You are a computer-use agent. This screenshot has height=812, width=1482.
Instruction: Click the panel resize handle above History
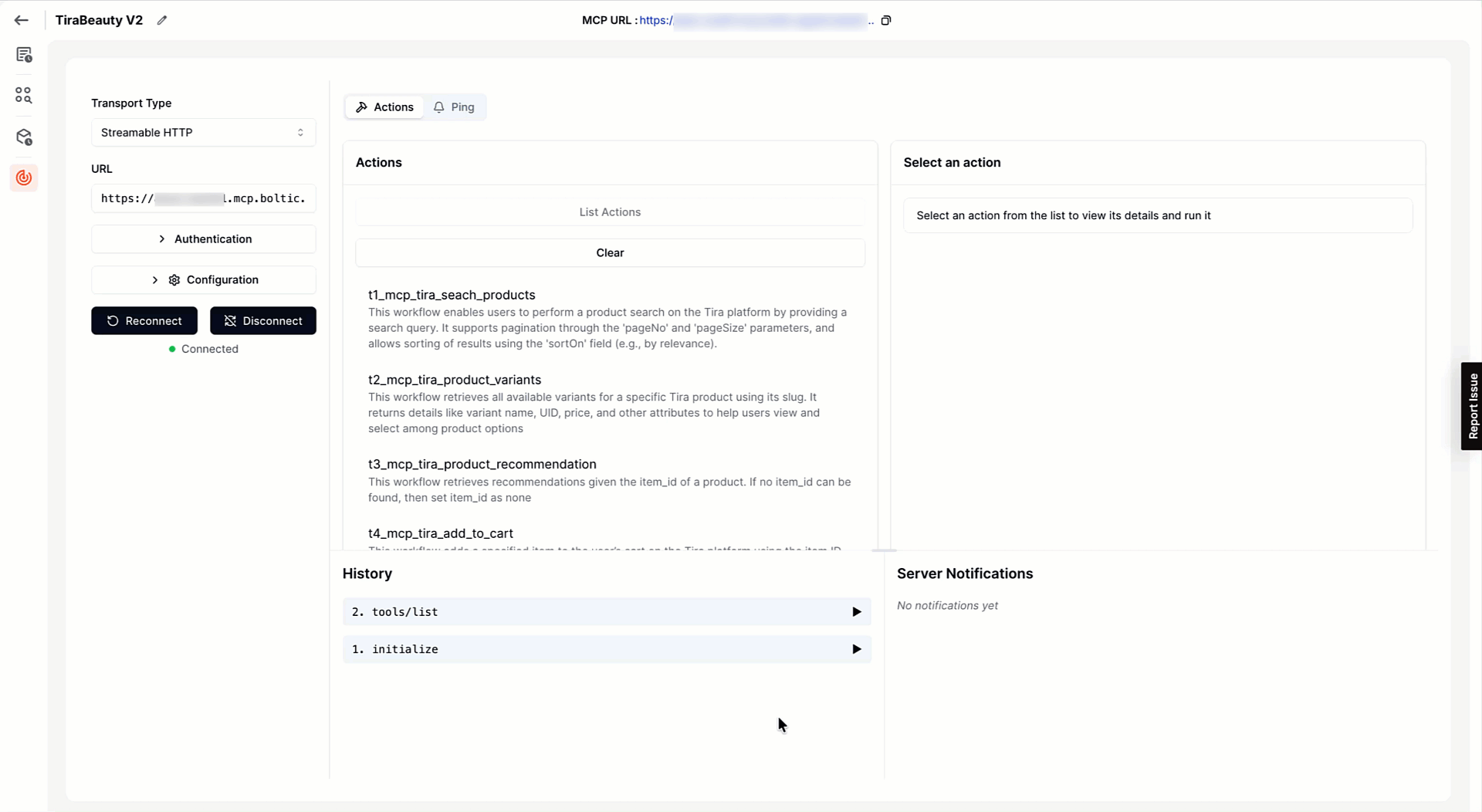(884, 550)
